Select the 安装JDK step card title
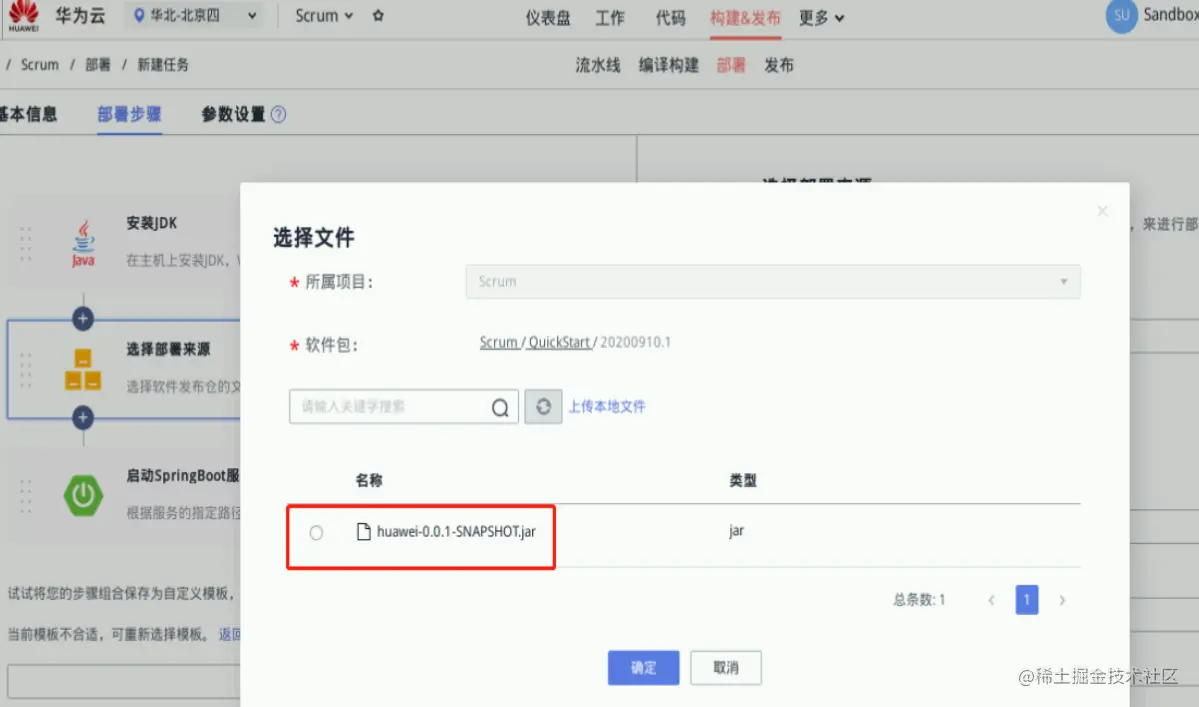The image size is (1199, 707). click(151, 223)
